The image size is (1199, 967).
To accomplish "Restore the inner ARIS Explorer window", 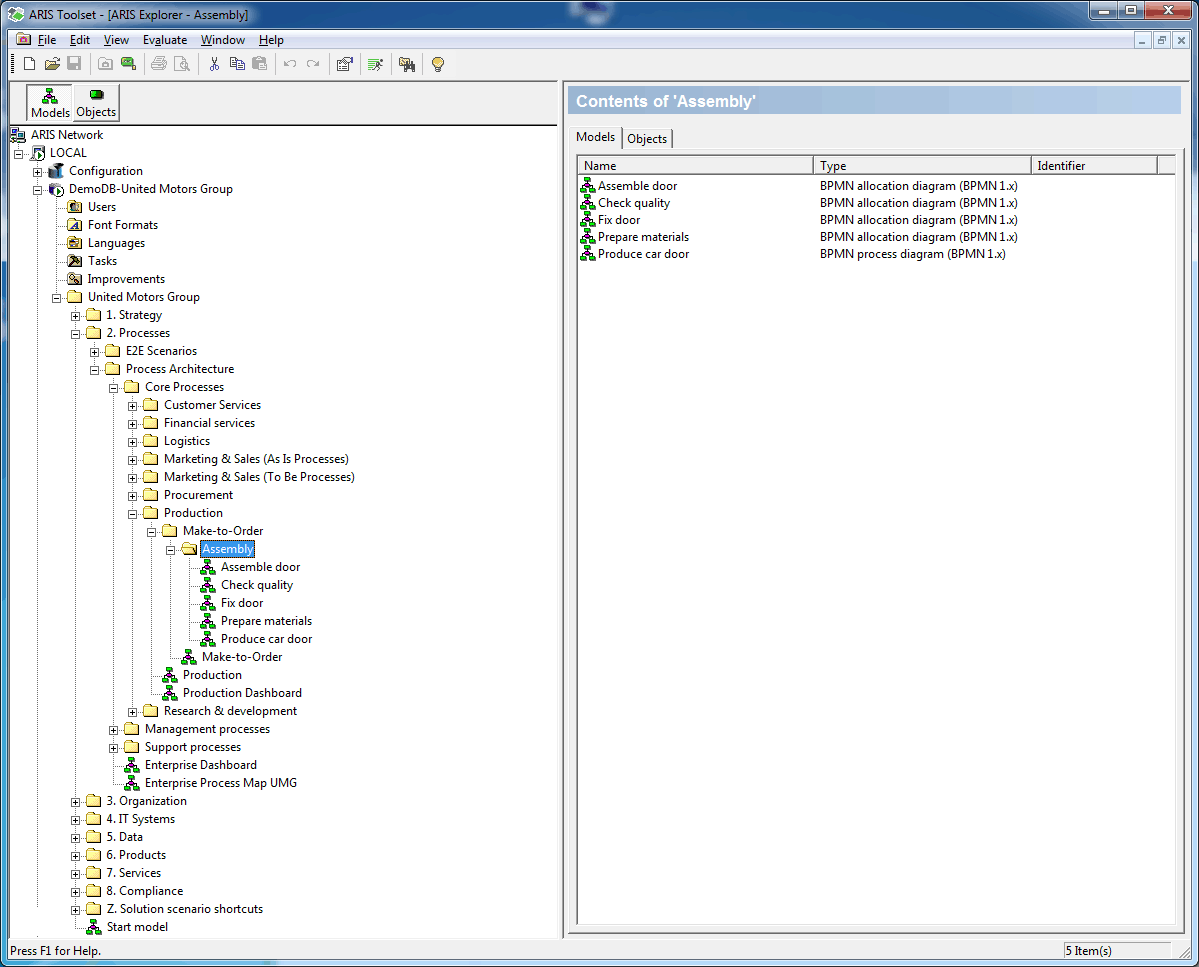I will pyautogui.click(x=1162, y=41).
